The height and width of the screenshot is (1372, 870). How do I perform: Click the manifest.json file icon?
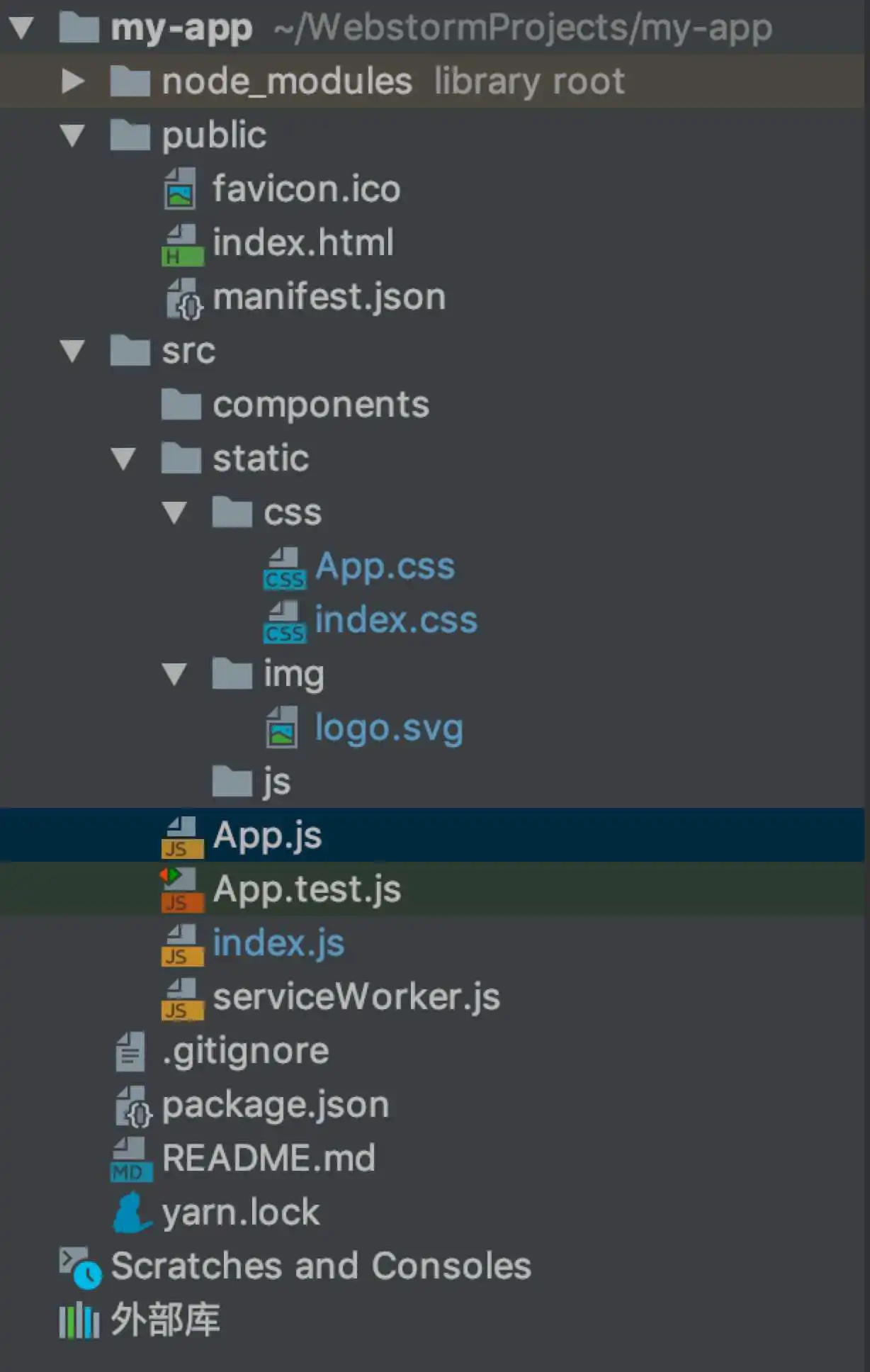(183, 298)
